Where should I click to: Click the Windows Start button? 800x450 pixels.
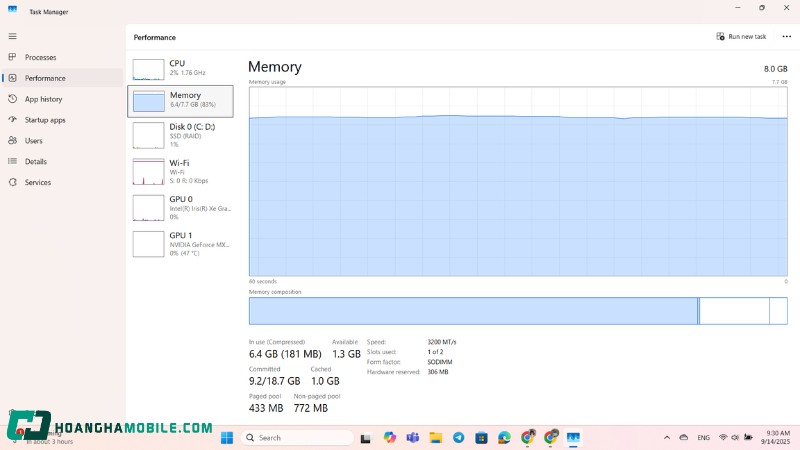pyautogui.click(x=226, y=438)
